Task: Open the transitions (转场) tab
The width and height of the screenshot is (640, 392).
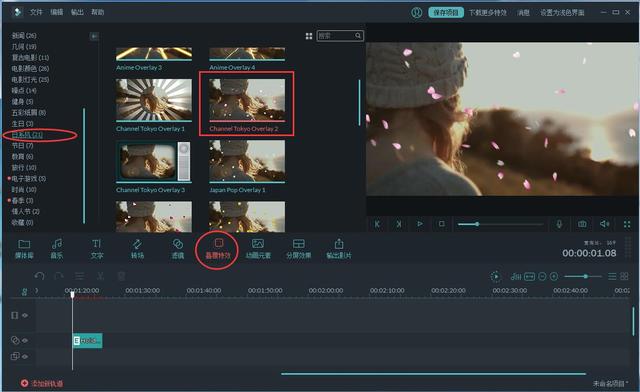Action: (x=137, y=248)
